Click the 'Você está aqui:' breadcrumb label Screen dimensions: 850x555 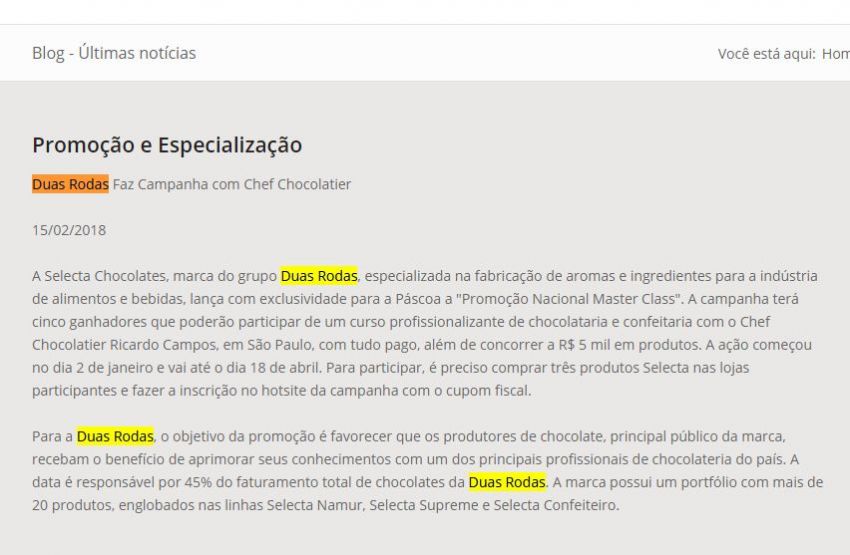click(x=767, y=54)
